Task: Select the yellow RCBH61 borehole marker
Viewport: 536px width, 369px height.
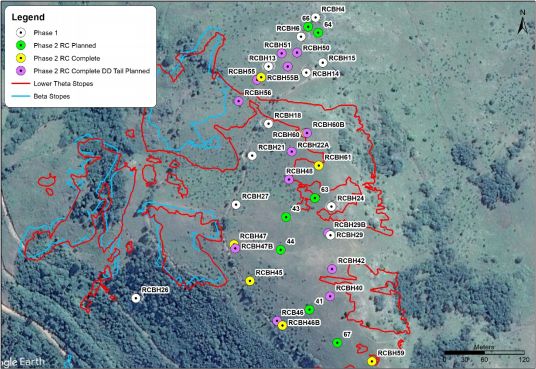Action: [319, 166]
